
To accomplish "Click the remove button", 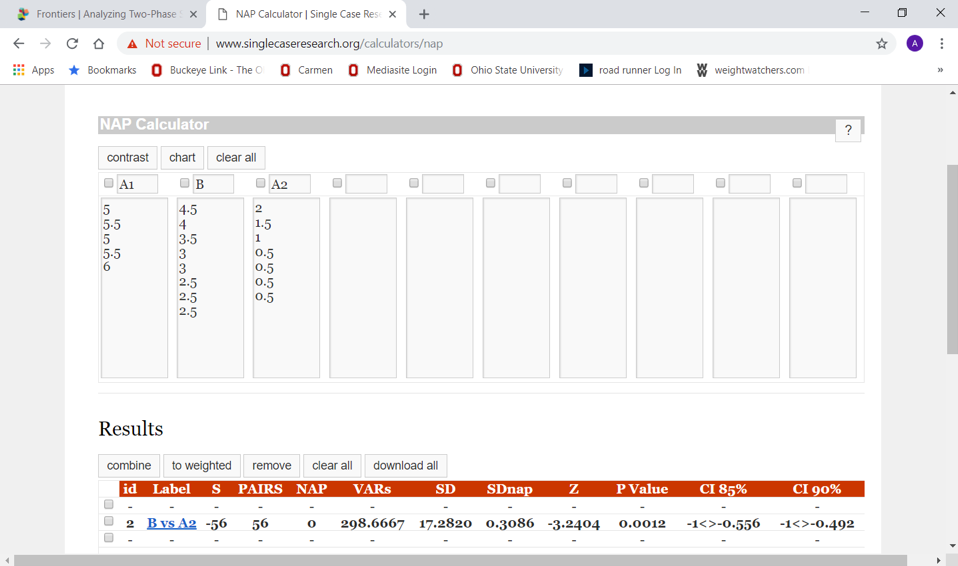I will (x=271, y=466).
